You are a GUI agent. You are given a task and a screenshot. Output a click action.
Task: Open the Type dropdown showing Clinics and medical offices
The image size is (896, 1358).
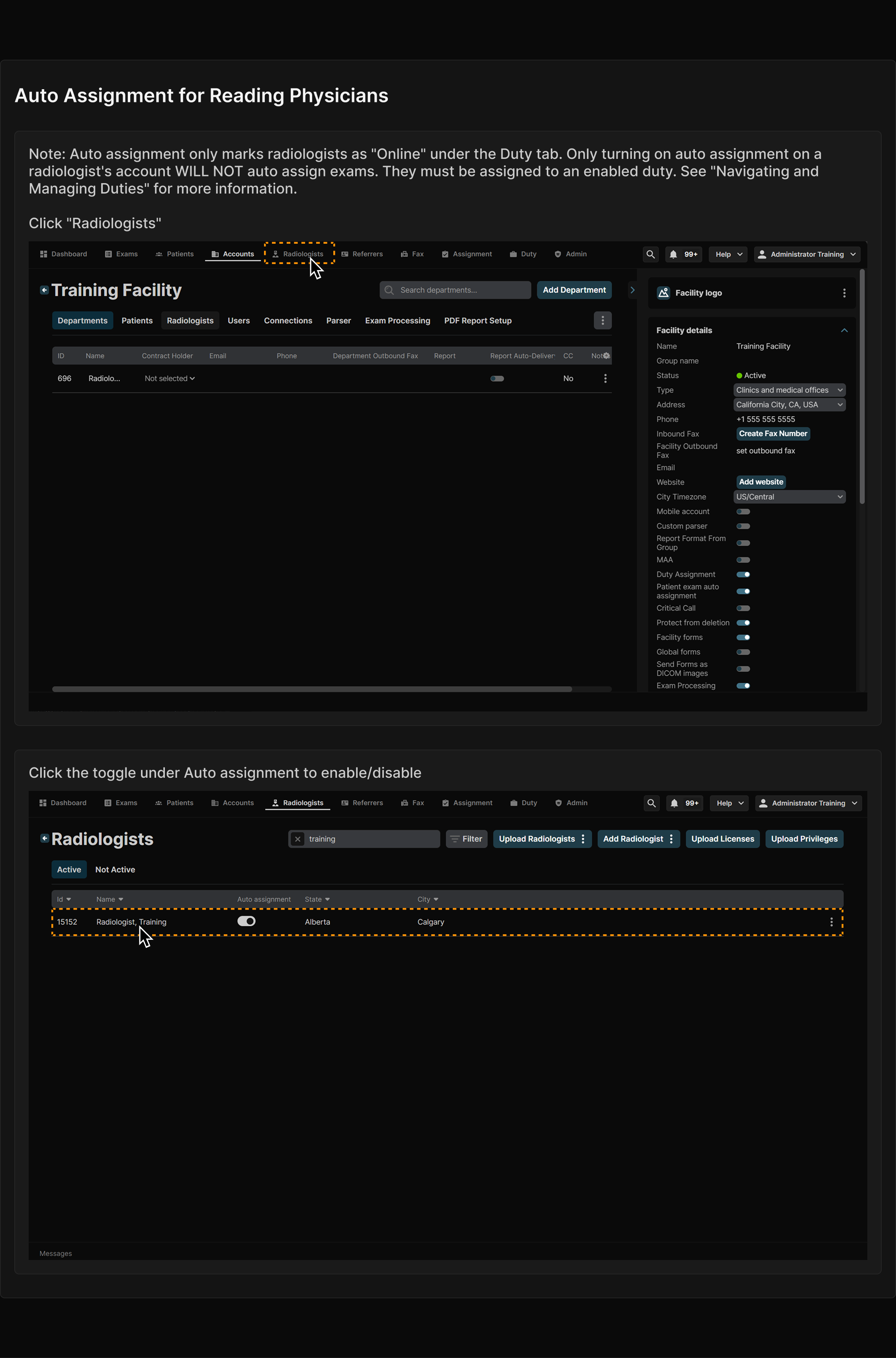[x=789, y=389]
